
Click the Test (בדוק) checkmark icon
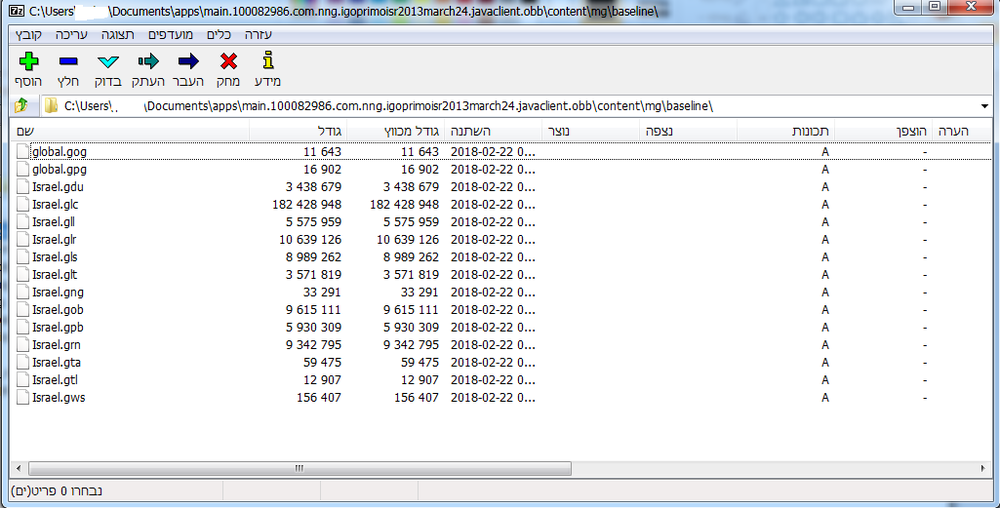coord(108,61)
